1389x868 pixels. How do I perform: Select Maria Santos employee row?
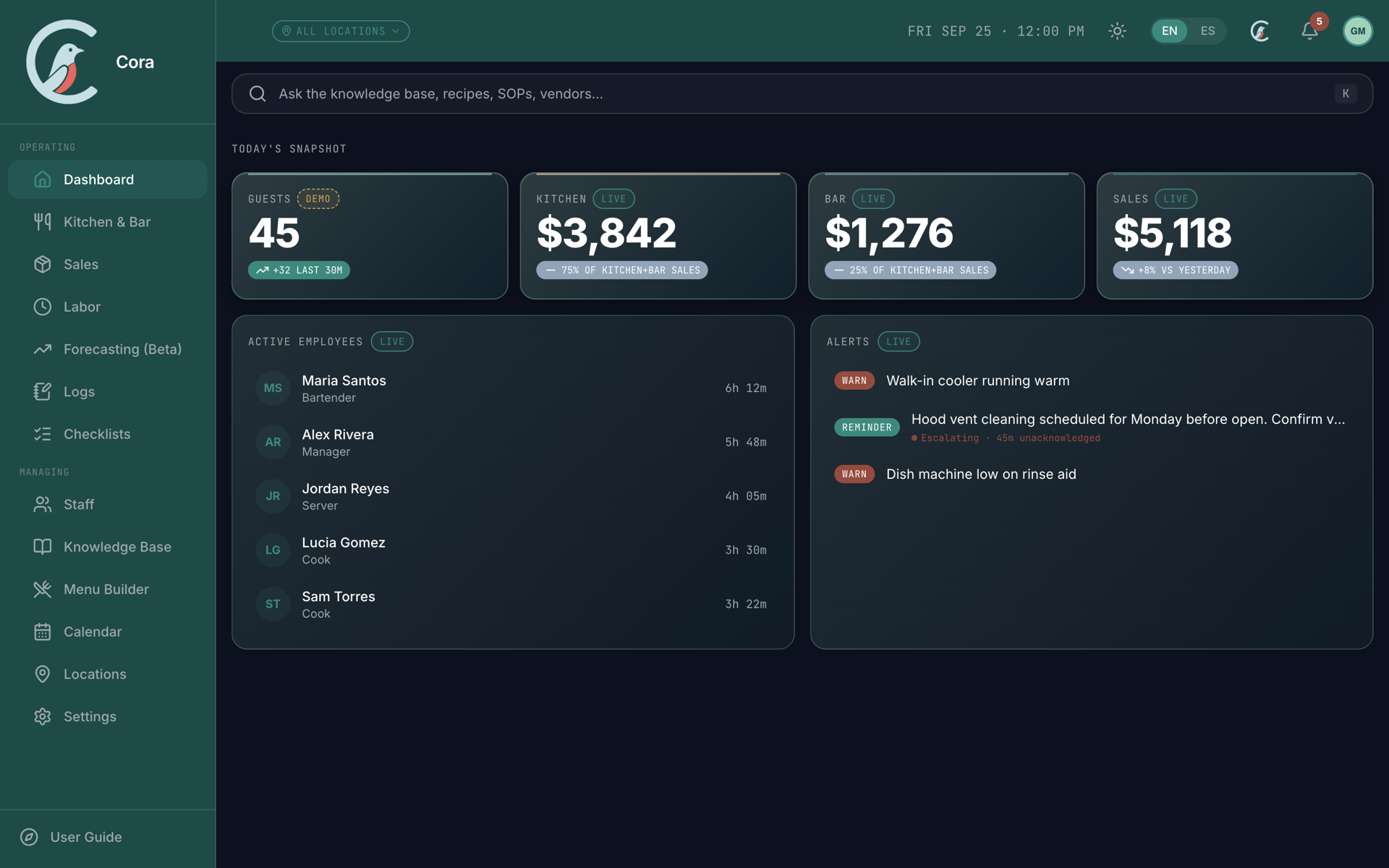pyautogui.click(x=512, y=388)
